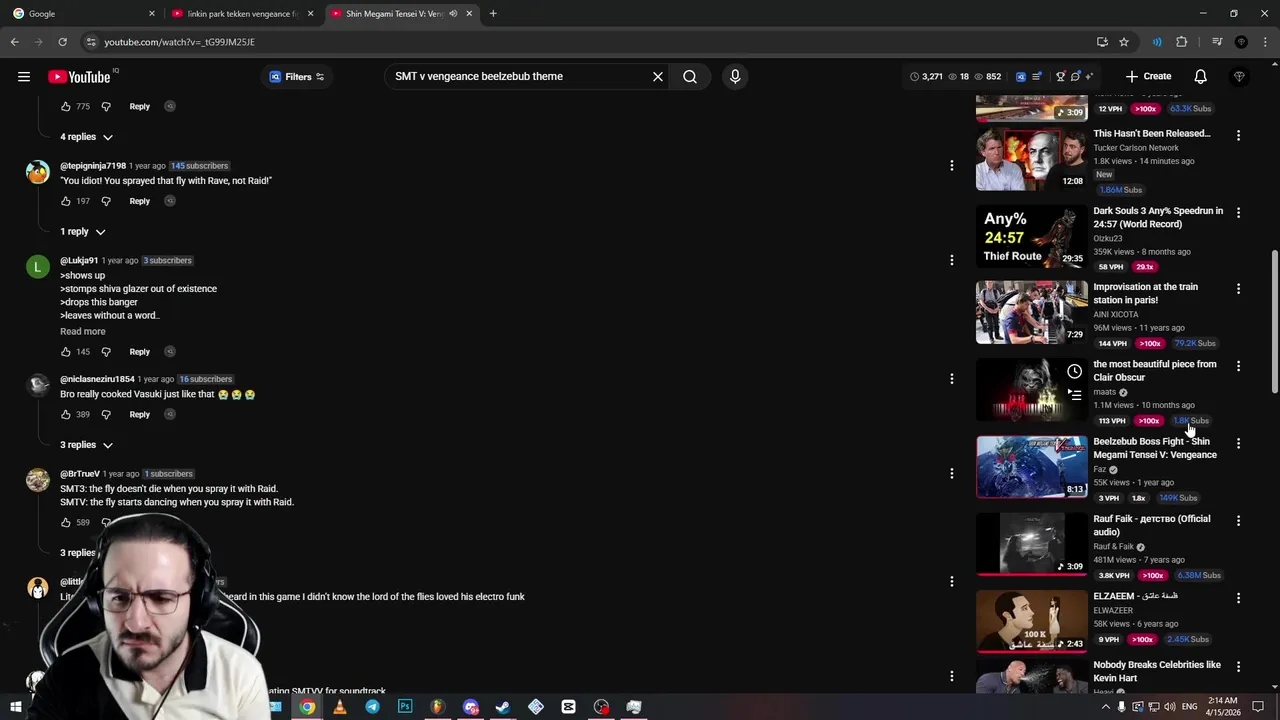The height and width of the screenshot is (720, 1280).
Task: Reply to @niclasneziru1854 comment
Action: coord(139,414)
